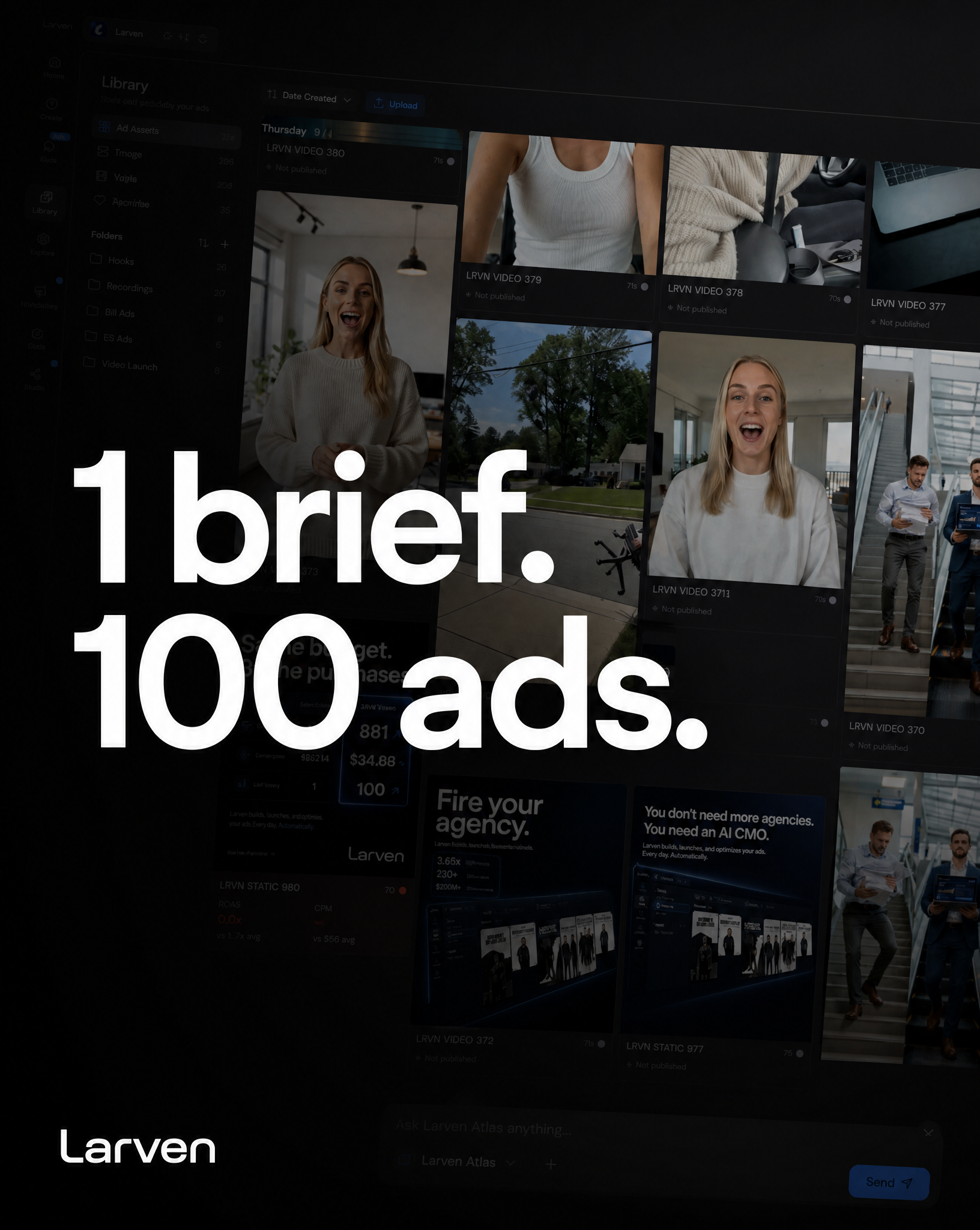Add a new folder with plus icon

[x=225, y=244]
